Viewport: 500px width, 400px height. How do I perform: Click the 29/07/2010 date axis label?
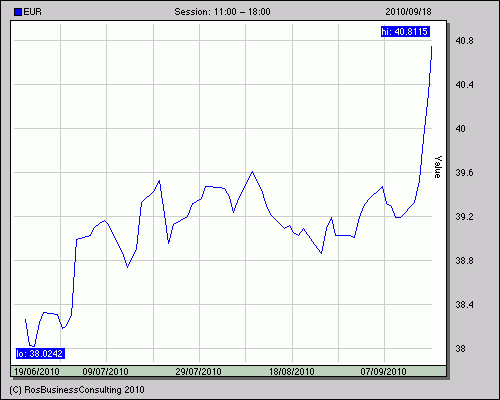point(198,371)
